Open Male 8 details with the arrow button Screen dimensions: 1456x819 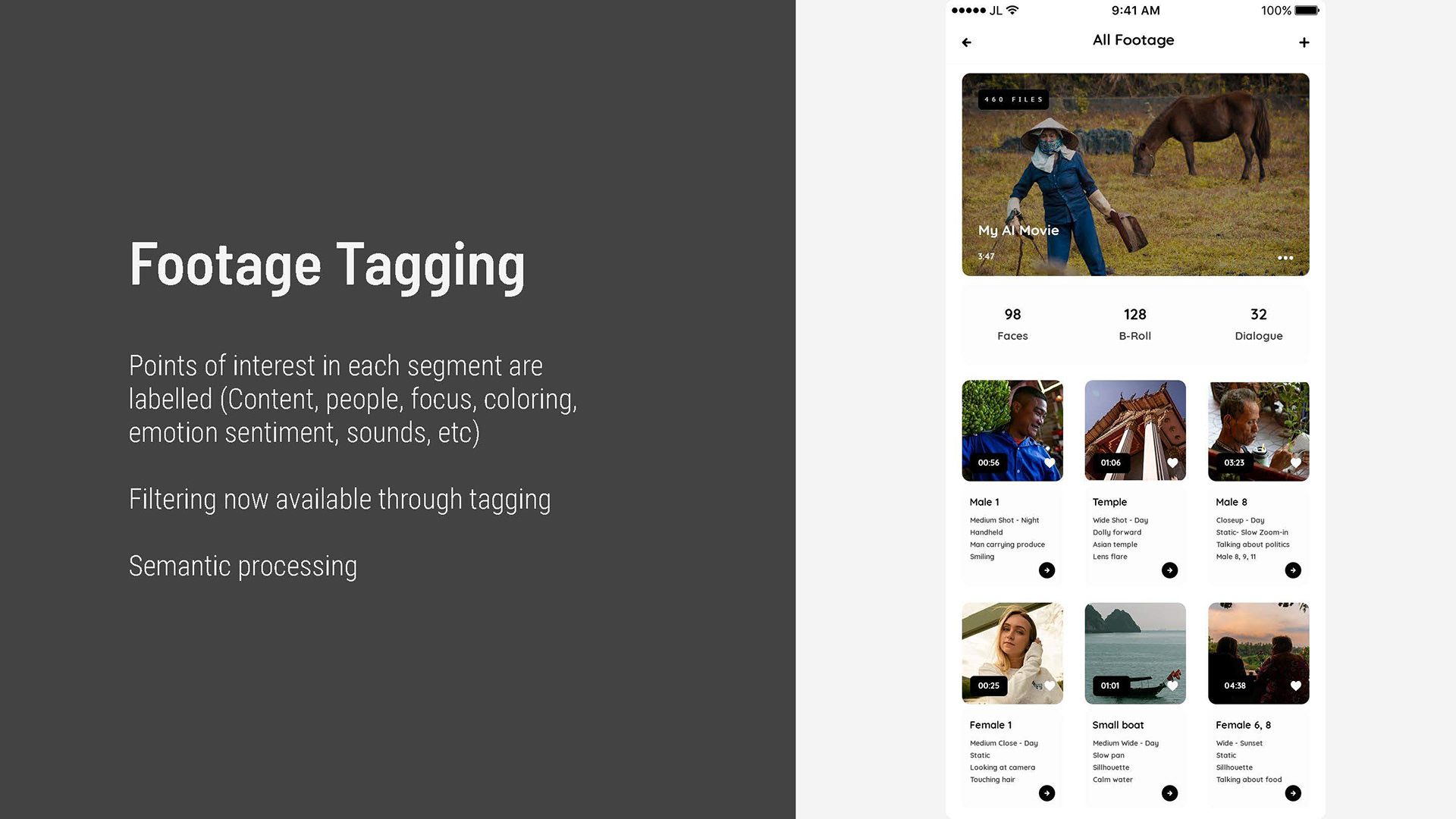(1293, 570)
